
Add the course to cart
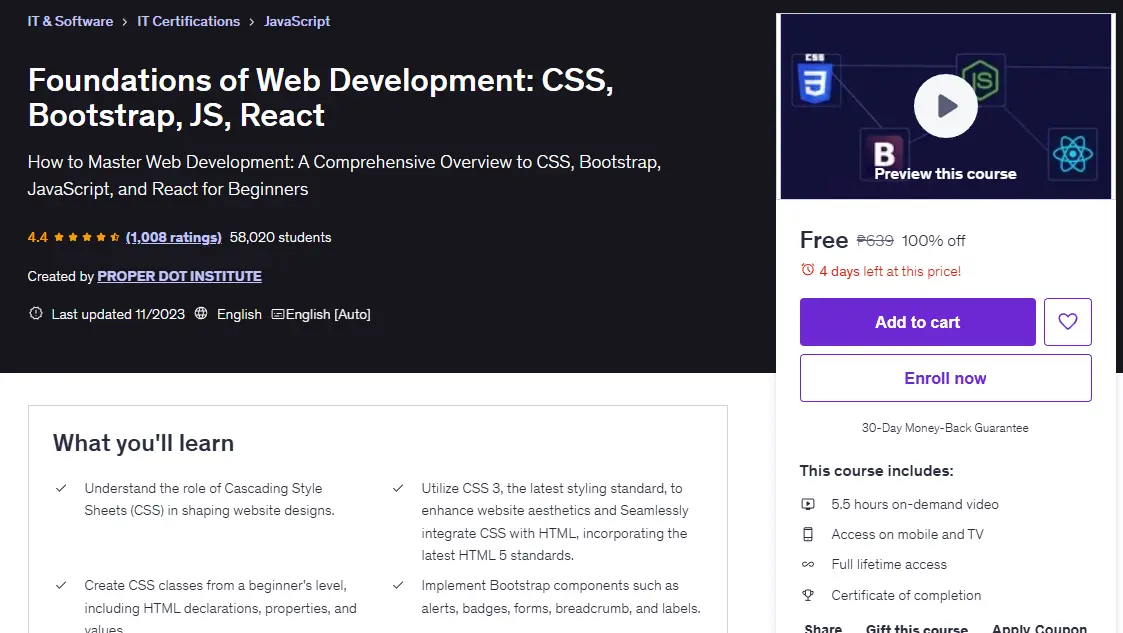(x=917, y=322)
